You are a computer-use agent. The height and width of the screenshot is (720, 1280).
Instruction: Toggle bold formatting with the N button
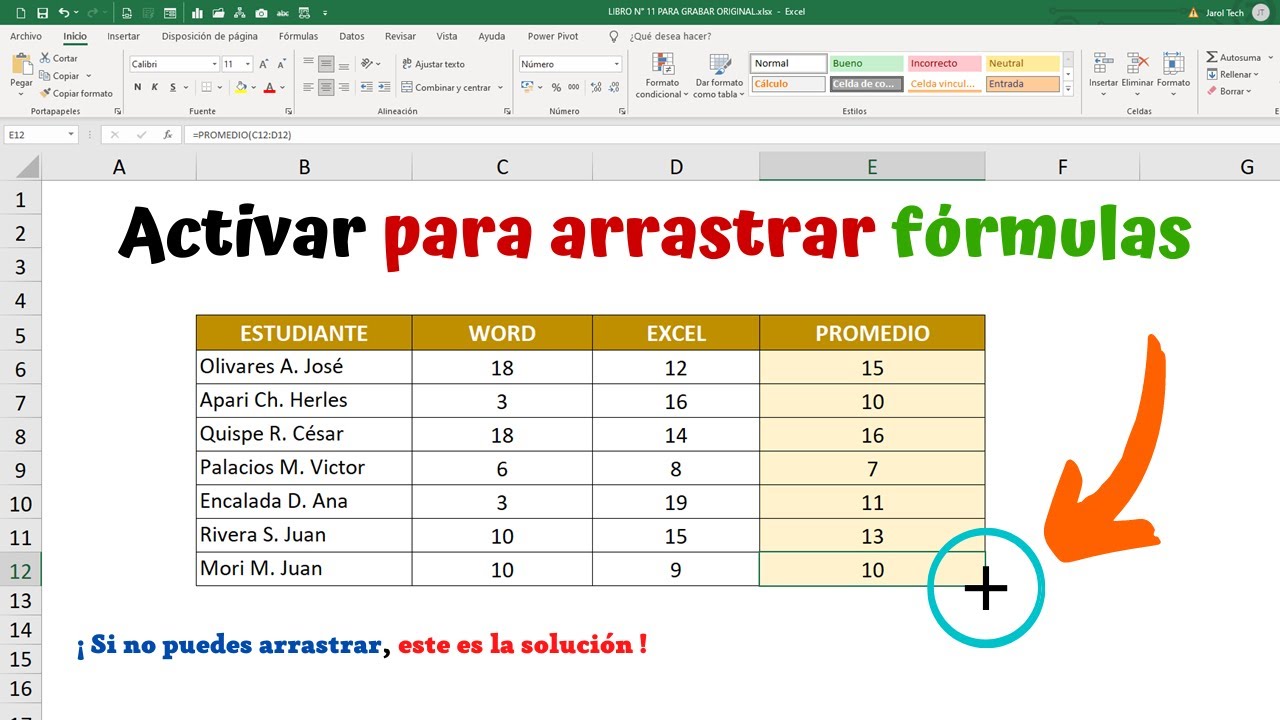(138, 87)
